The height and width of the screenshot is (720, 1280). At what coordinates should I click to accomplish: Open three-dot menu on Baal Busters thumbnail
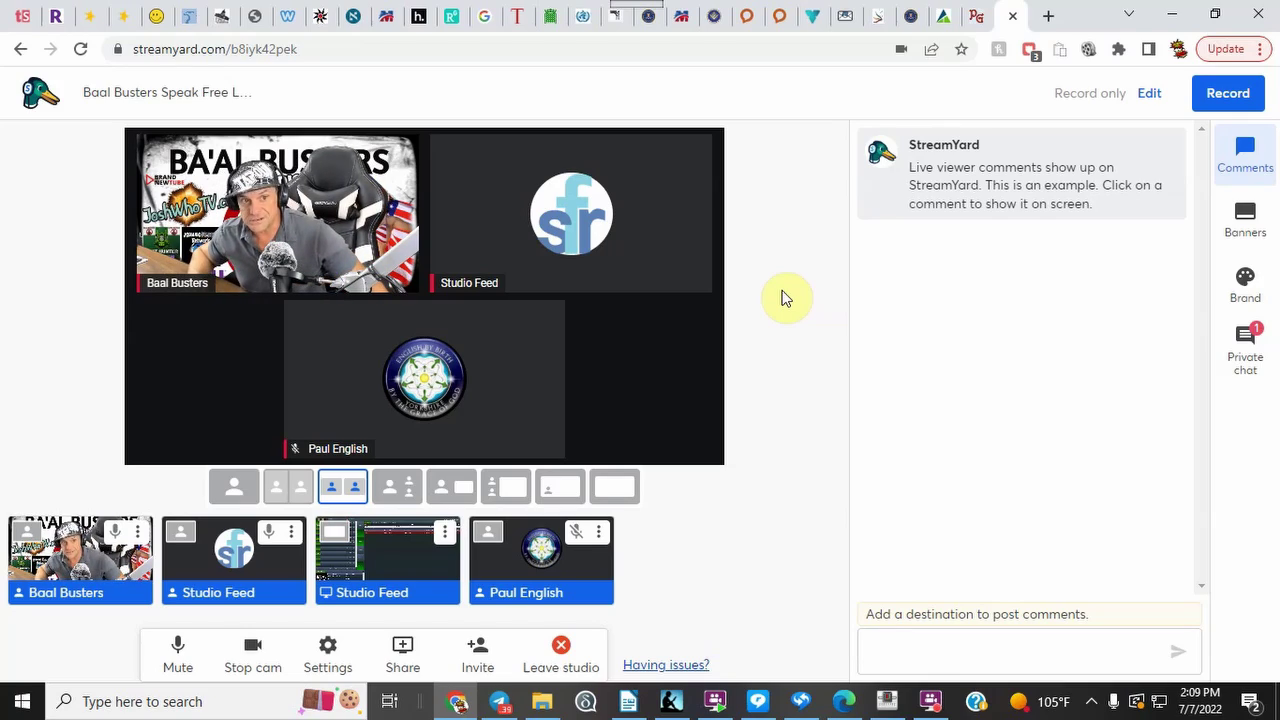click(138, 532)
